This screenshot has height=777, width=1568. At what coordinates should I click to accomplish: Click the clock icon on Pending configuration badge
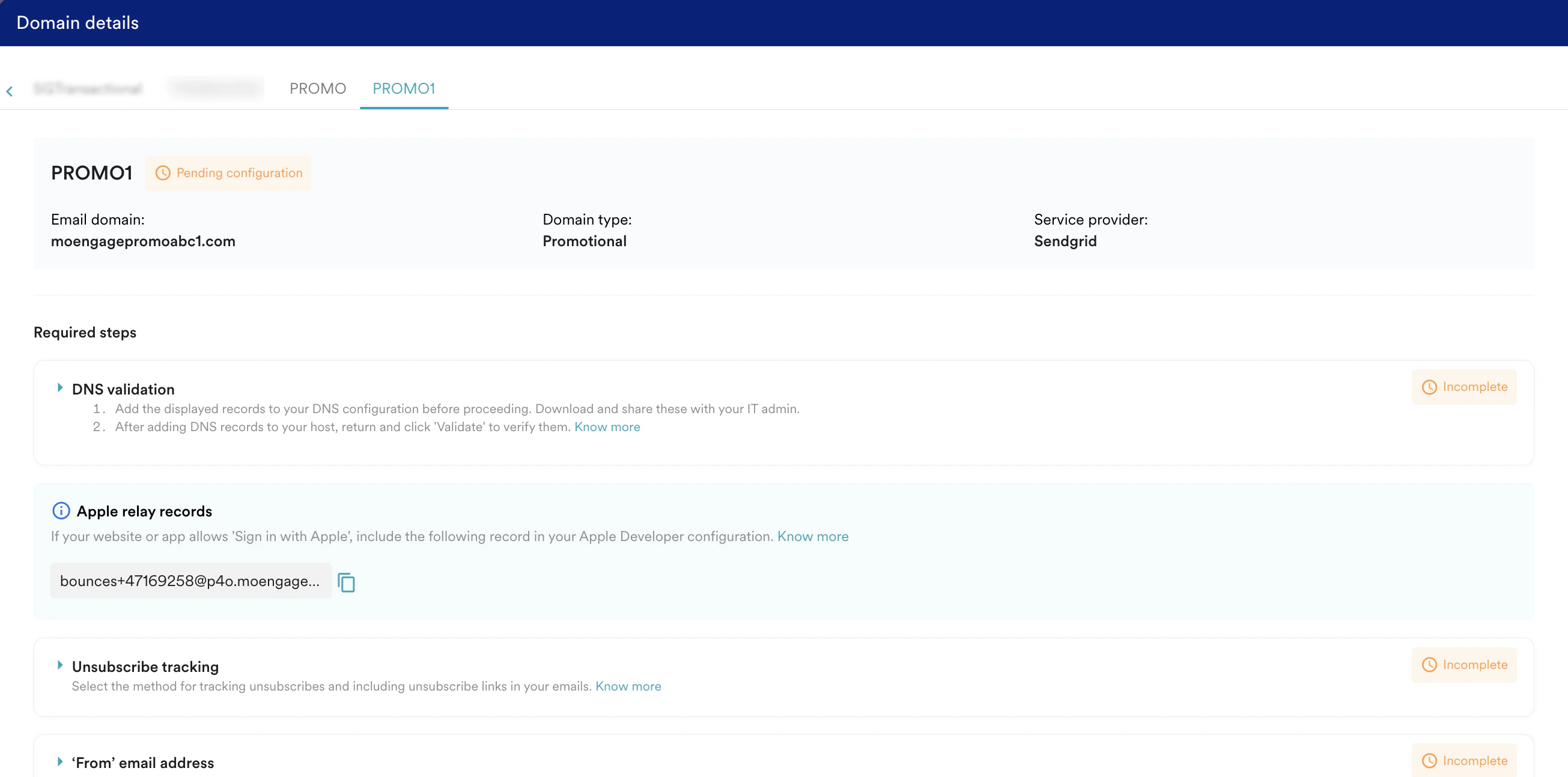[163, 173]
